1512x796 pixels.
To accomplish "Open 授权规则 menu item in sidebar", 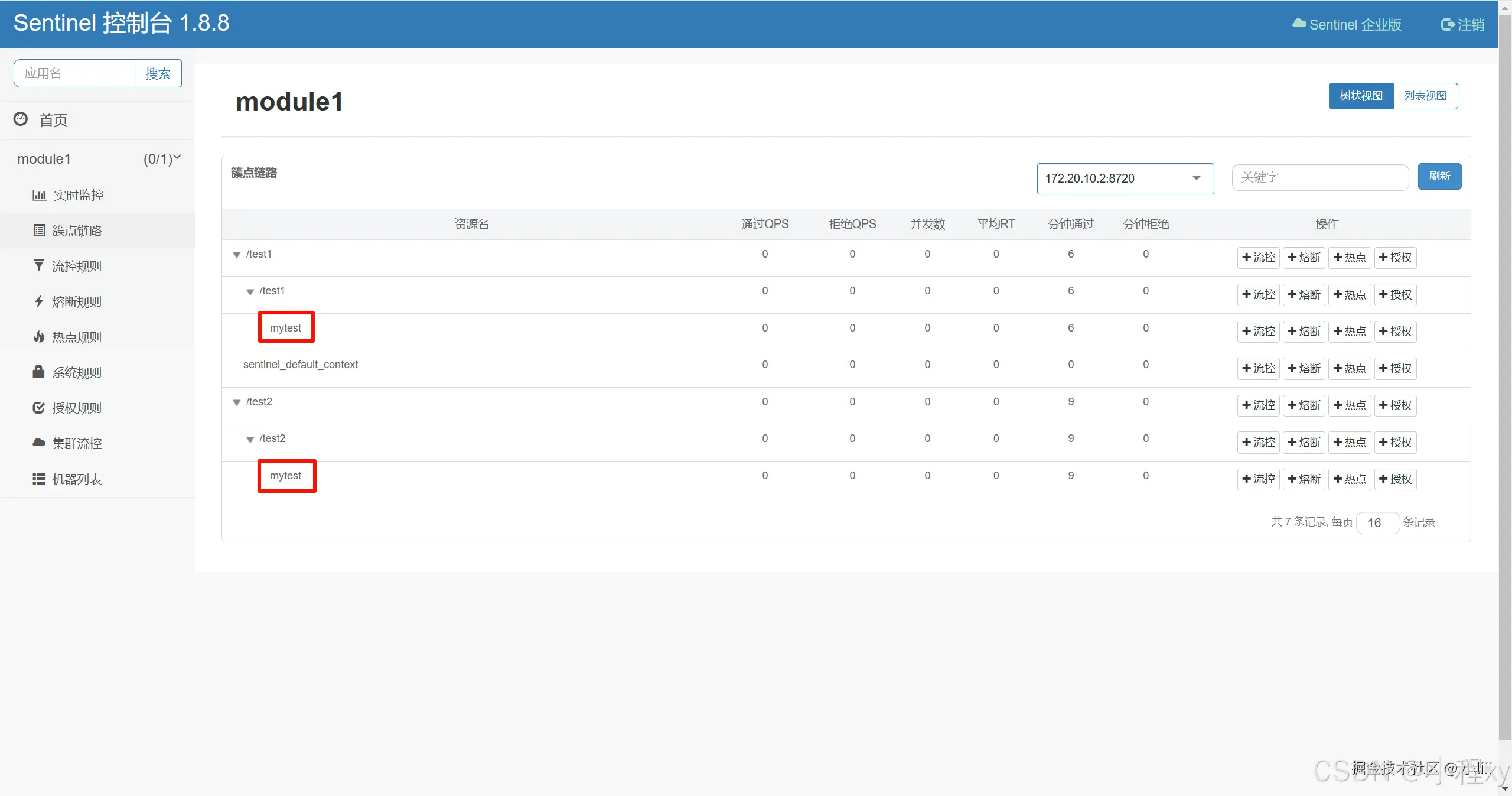I will pos(77,408).
